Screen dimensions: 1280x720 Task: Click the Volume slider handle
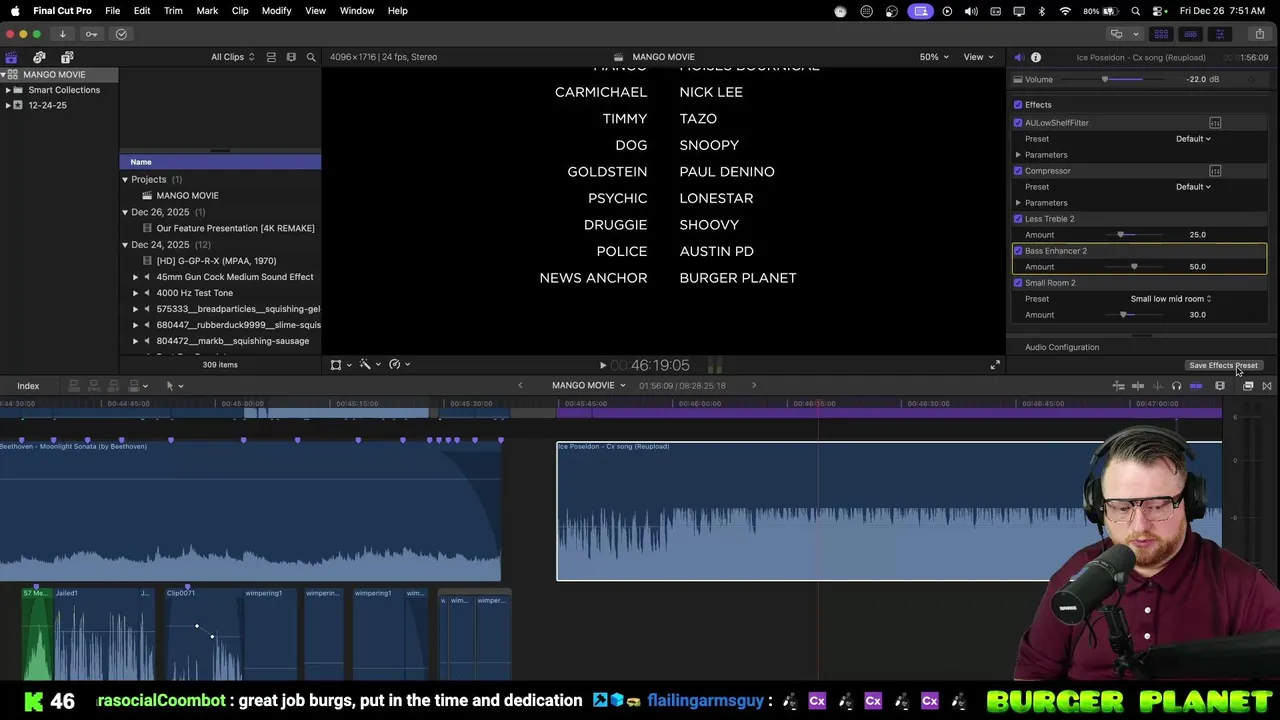click(x=1105, y=79)
